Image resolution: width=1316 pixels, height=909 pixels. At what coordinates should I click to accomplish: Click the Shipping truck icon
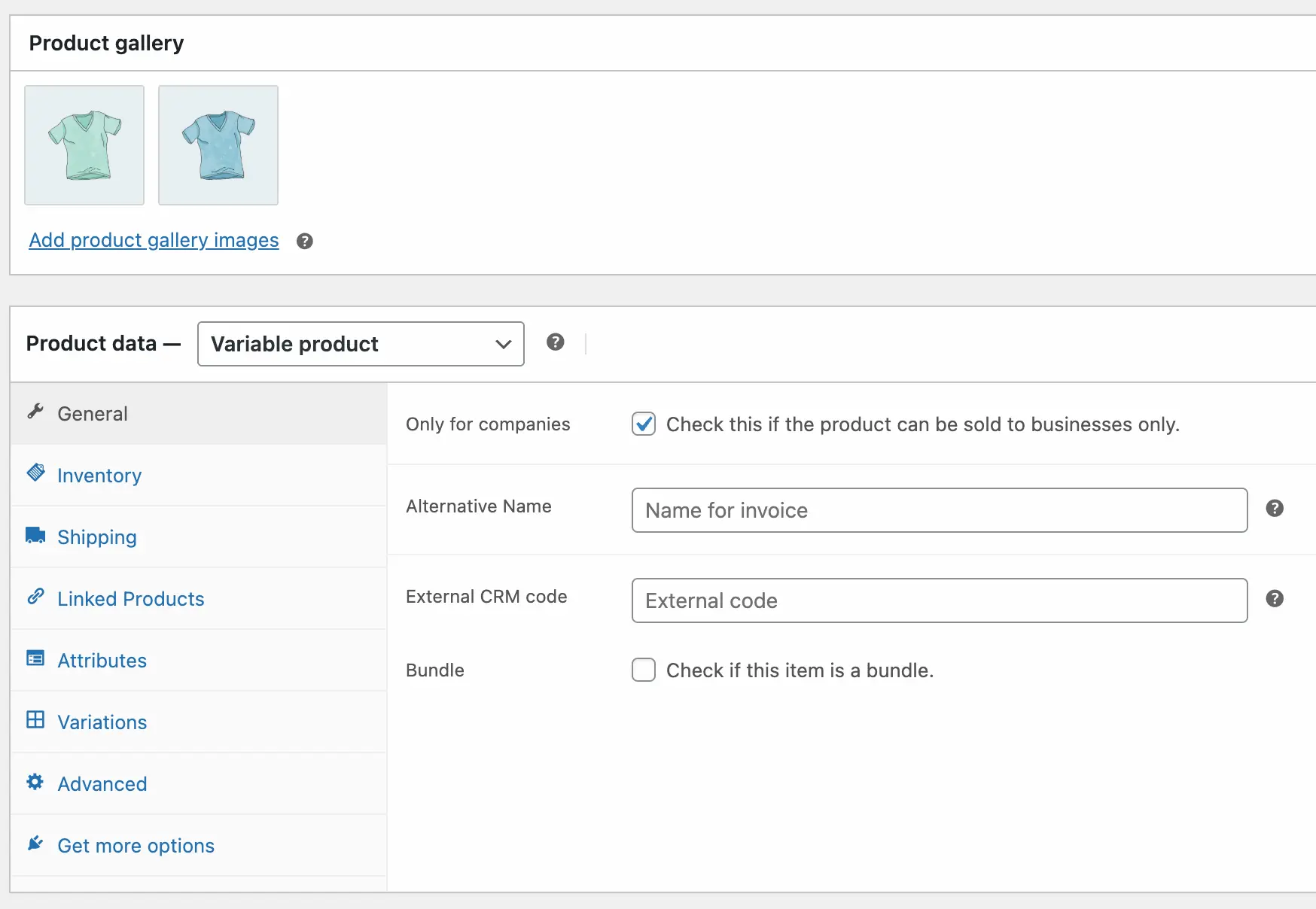pos(35,535)
